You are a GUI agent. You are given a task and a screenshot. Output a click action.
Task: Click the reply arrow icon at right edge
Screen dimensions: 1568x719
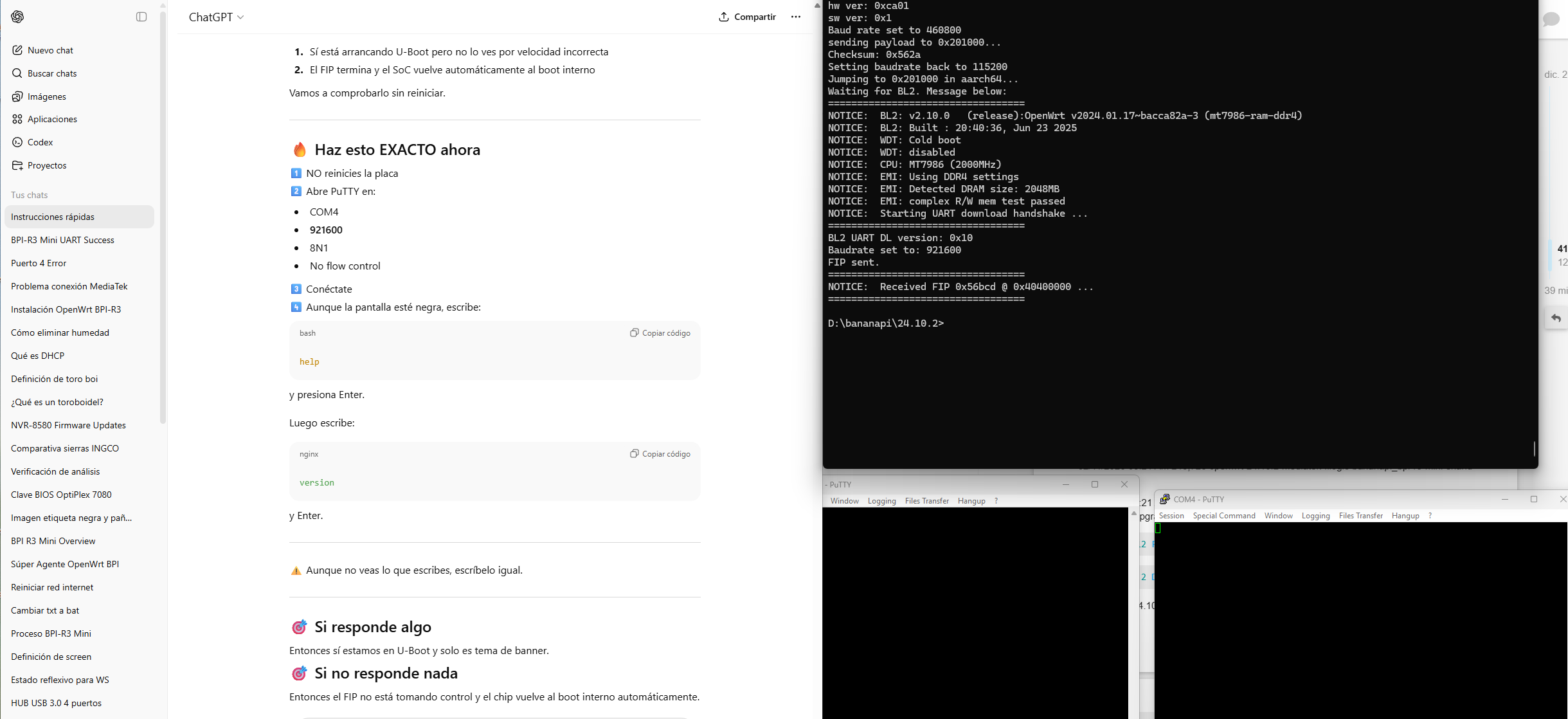tap(1556, 318)
